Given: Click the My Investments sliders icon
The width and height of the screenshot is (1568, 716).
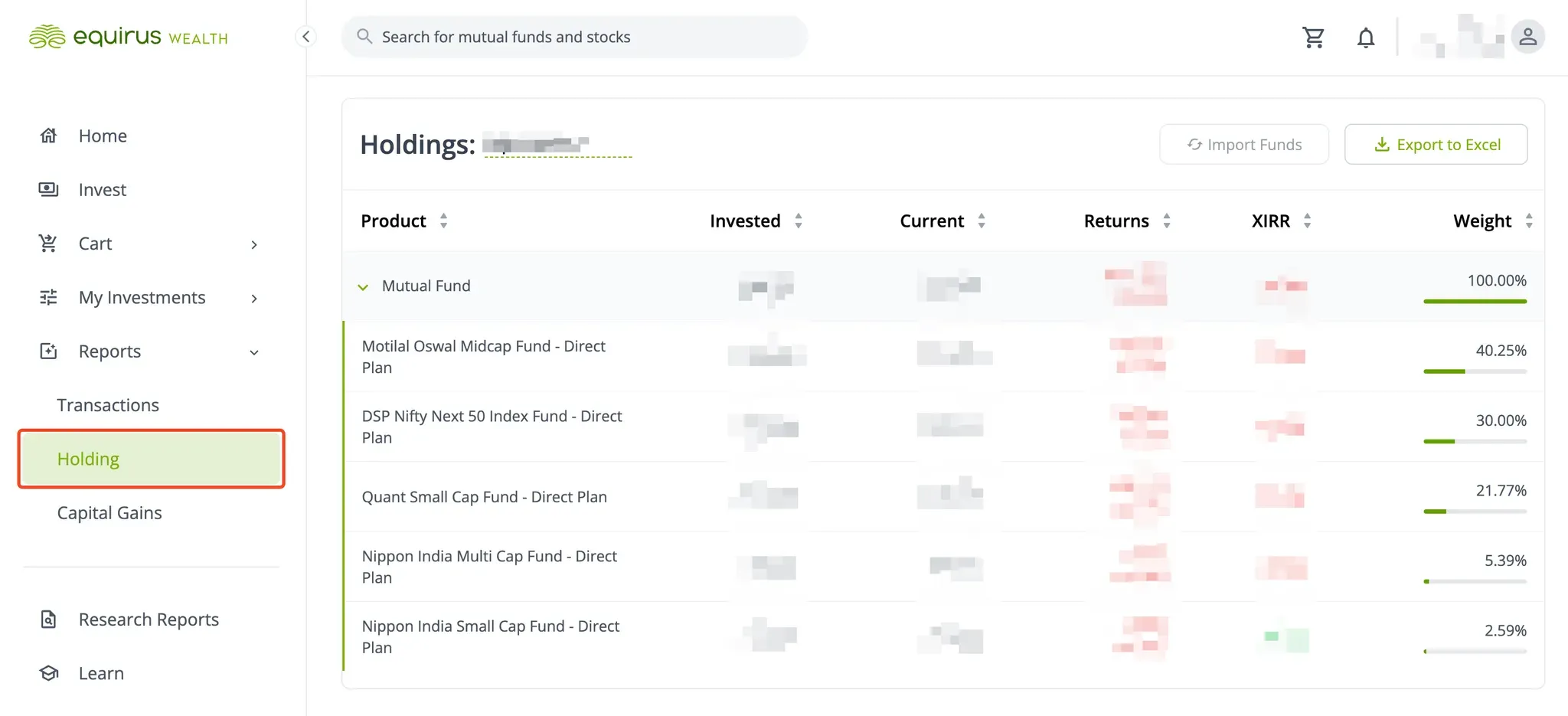Looking at the screenshot, I should (x=48, y=297).
